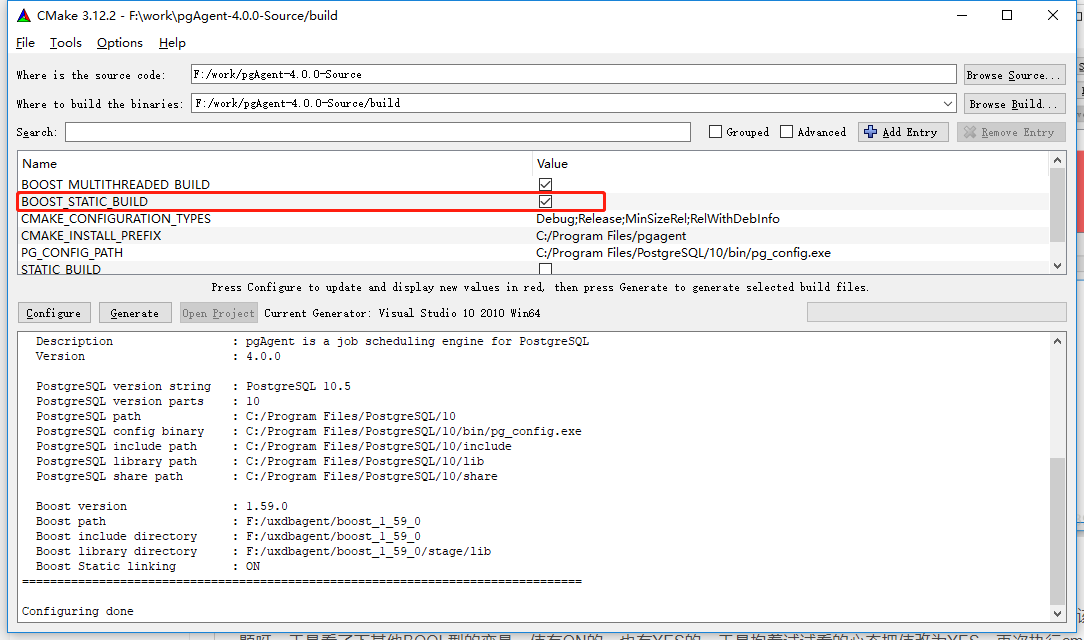Maximize the CMake window

click(x=1007, y=15)
